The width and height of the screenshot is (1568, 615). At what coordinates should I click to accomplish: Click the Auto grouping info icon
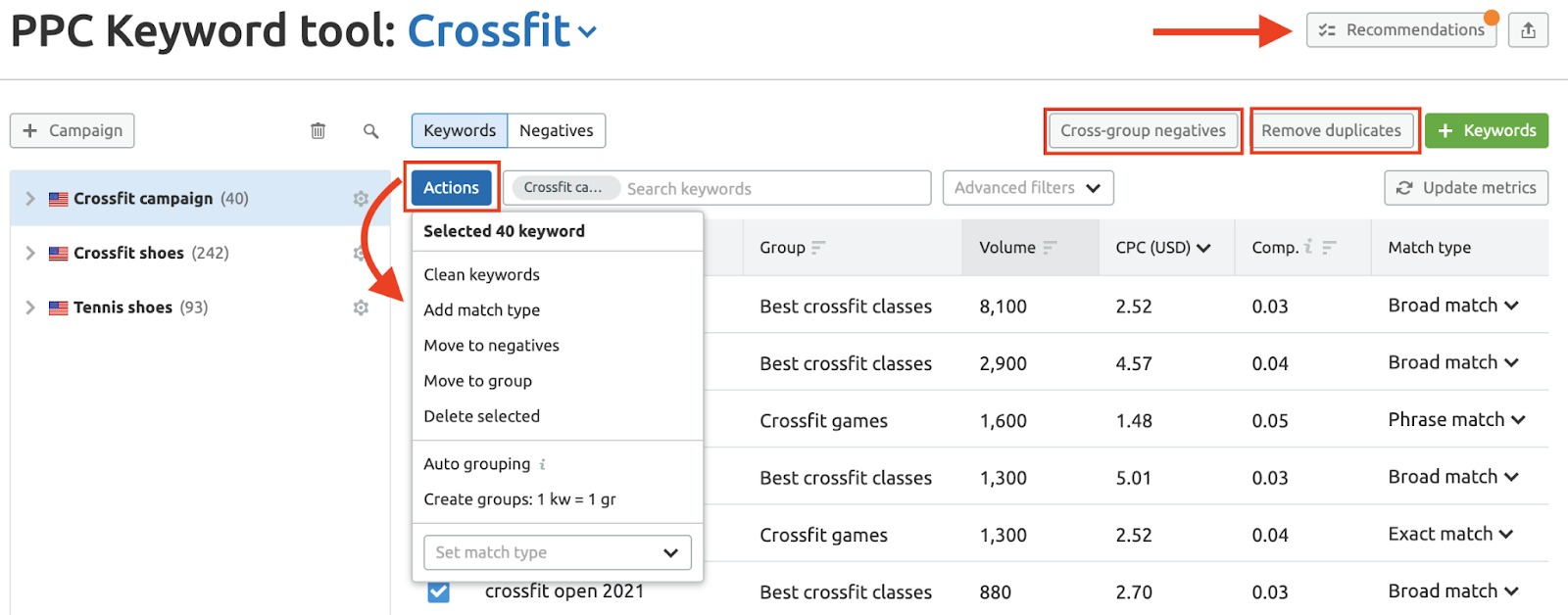543,464
